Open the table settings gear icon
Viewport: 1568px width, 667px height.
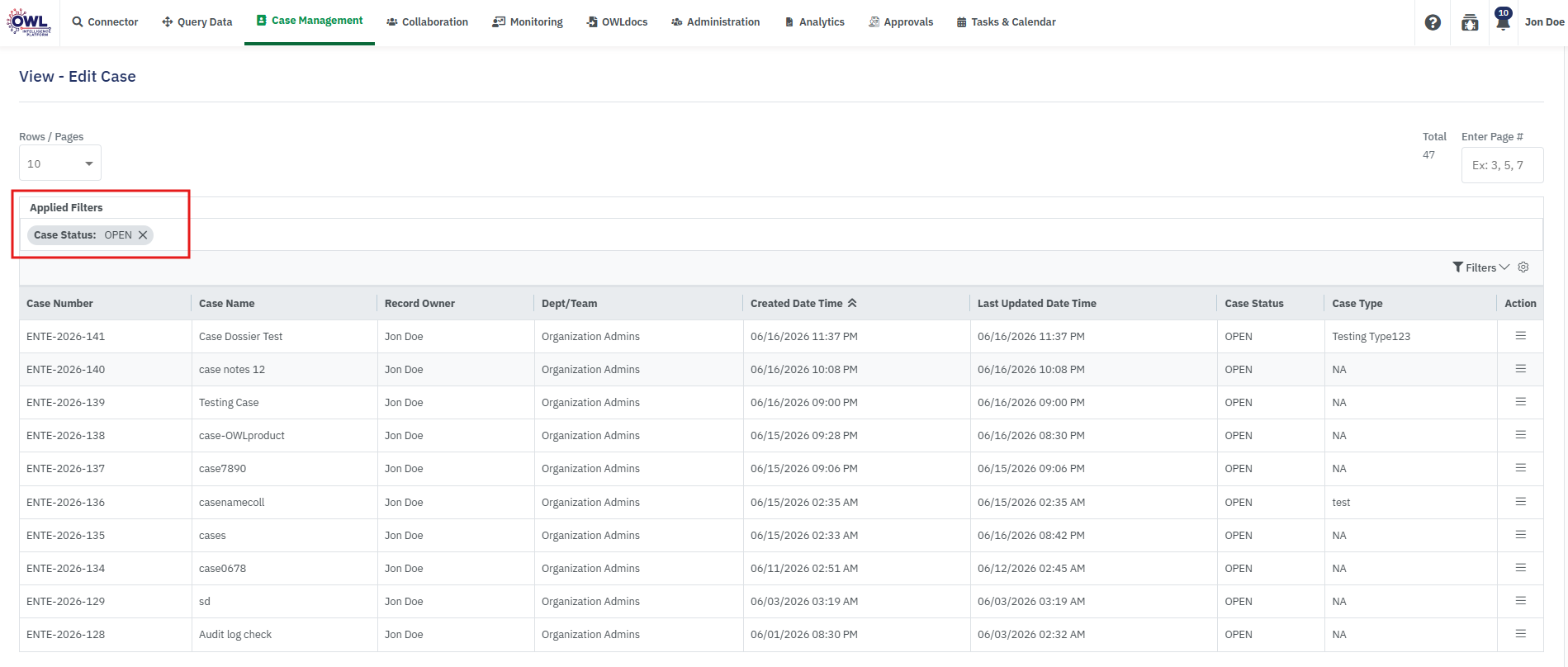pos(1523,267)
